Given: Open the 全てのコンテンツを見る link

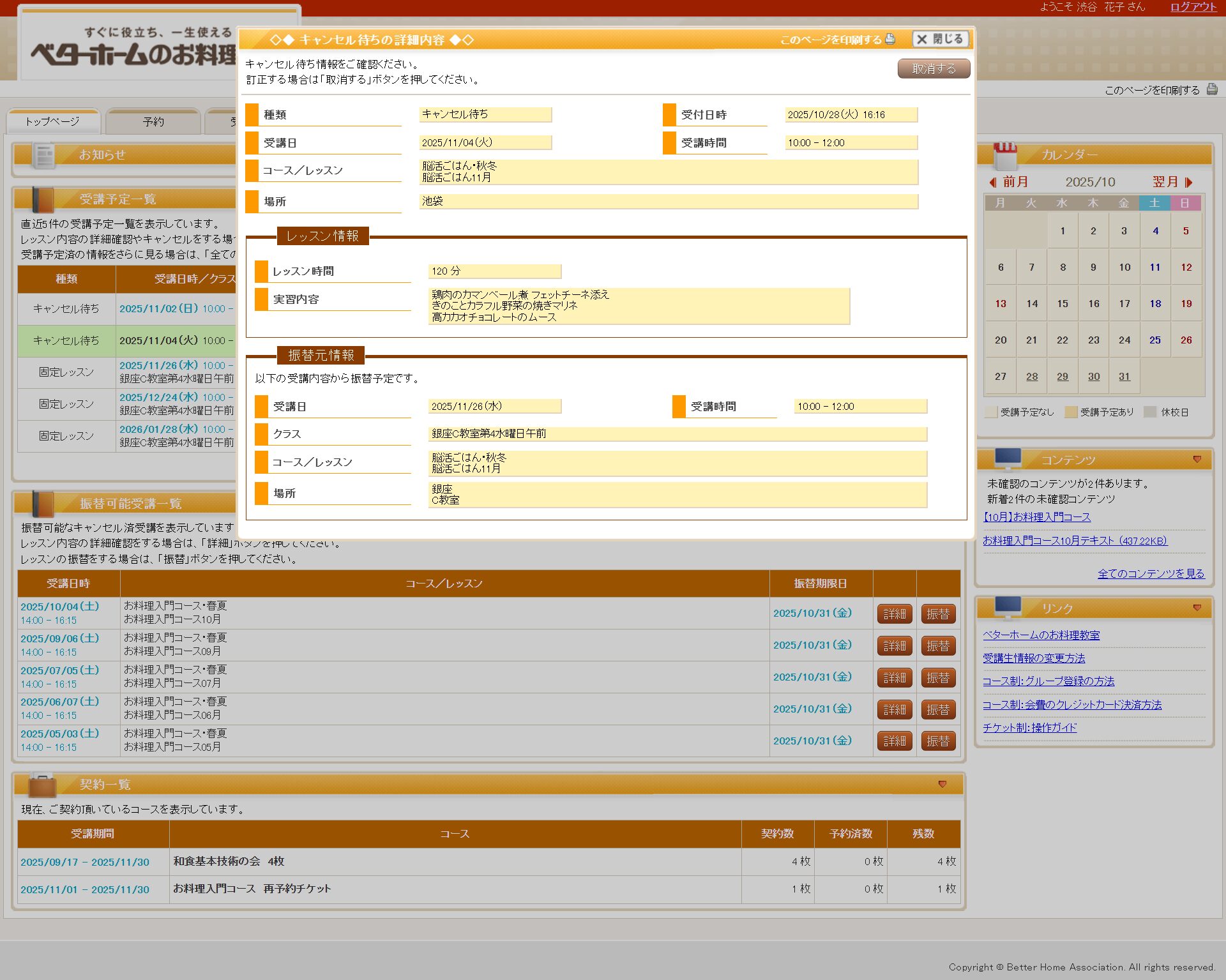Looking at the screenshot, I should (1151, 573).
